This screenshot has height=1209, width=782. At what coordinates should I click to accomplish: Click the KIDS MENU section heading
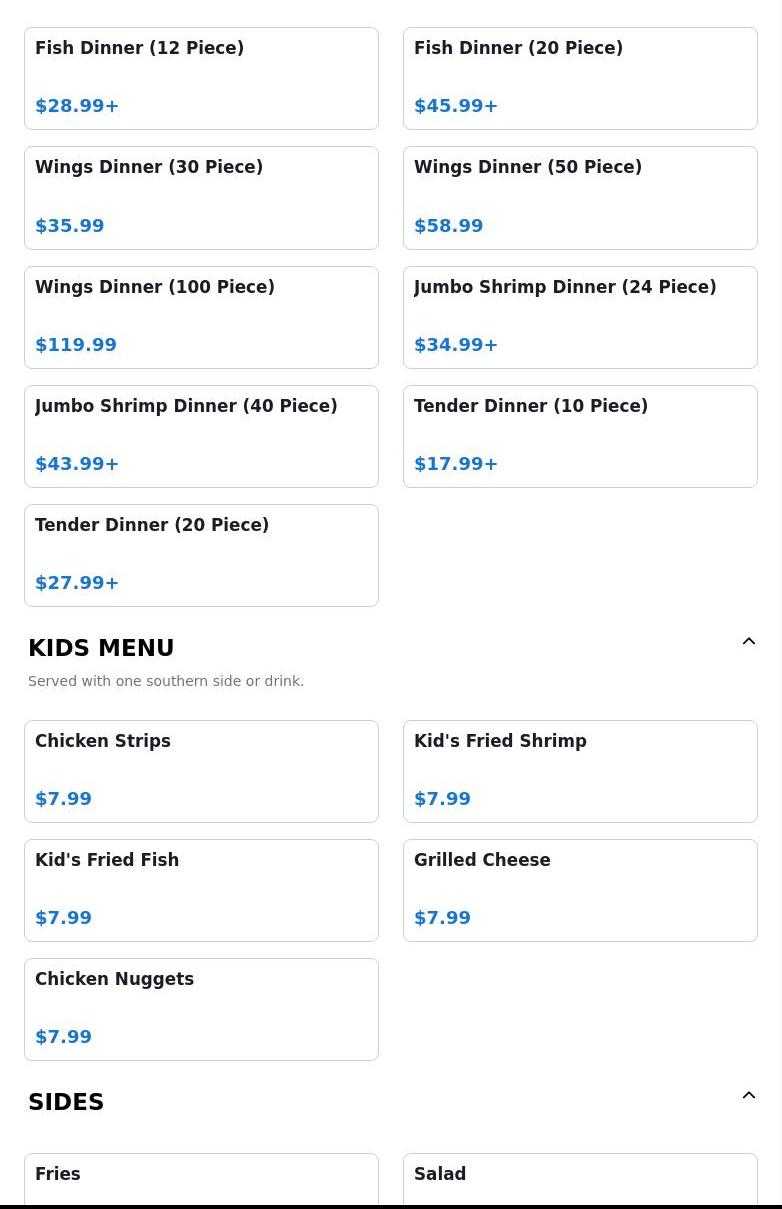pos(101,648)
